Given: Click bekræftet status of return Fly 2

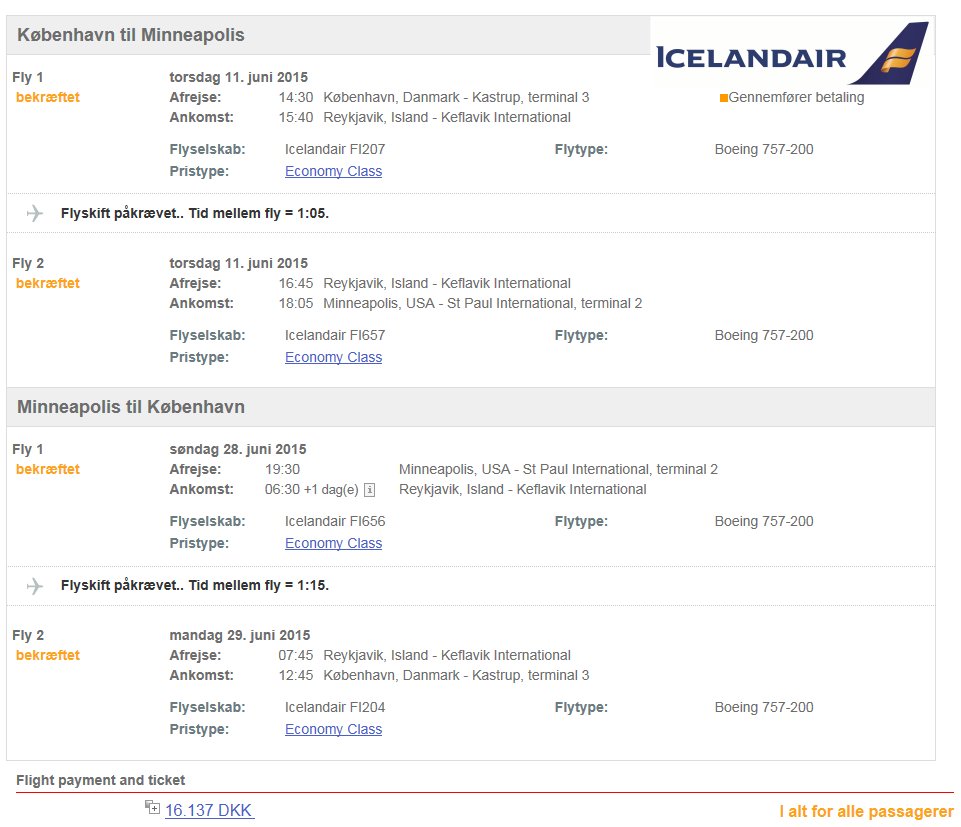Looking at the screenshot, I should (x=48, y=655).
